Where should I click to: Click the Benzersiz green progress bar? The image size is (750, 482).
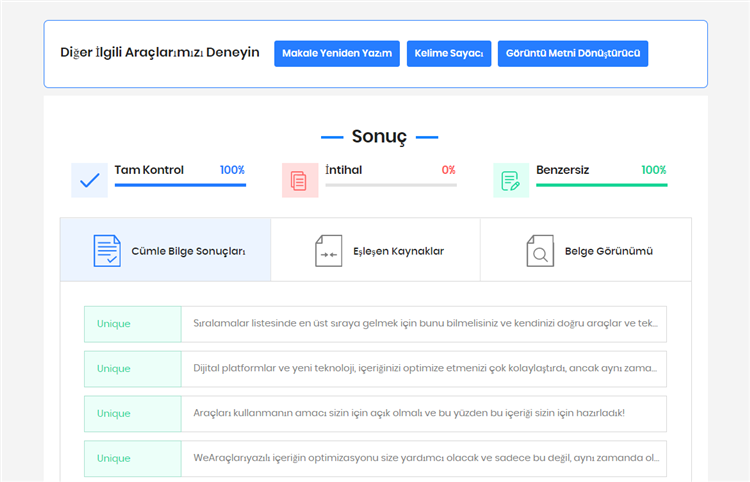[x=602, y=185]
